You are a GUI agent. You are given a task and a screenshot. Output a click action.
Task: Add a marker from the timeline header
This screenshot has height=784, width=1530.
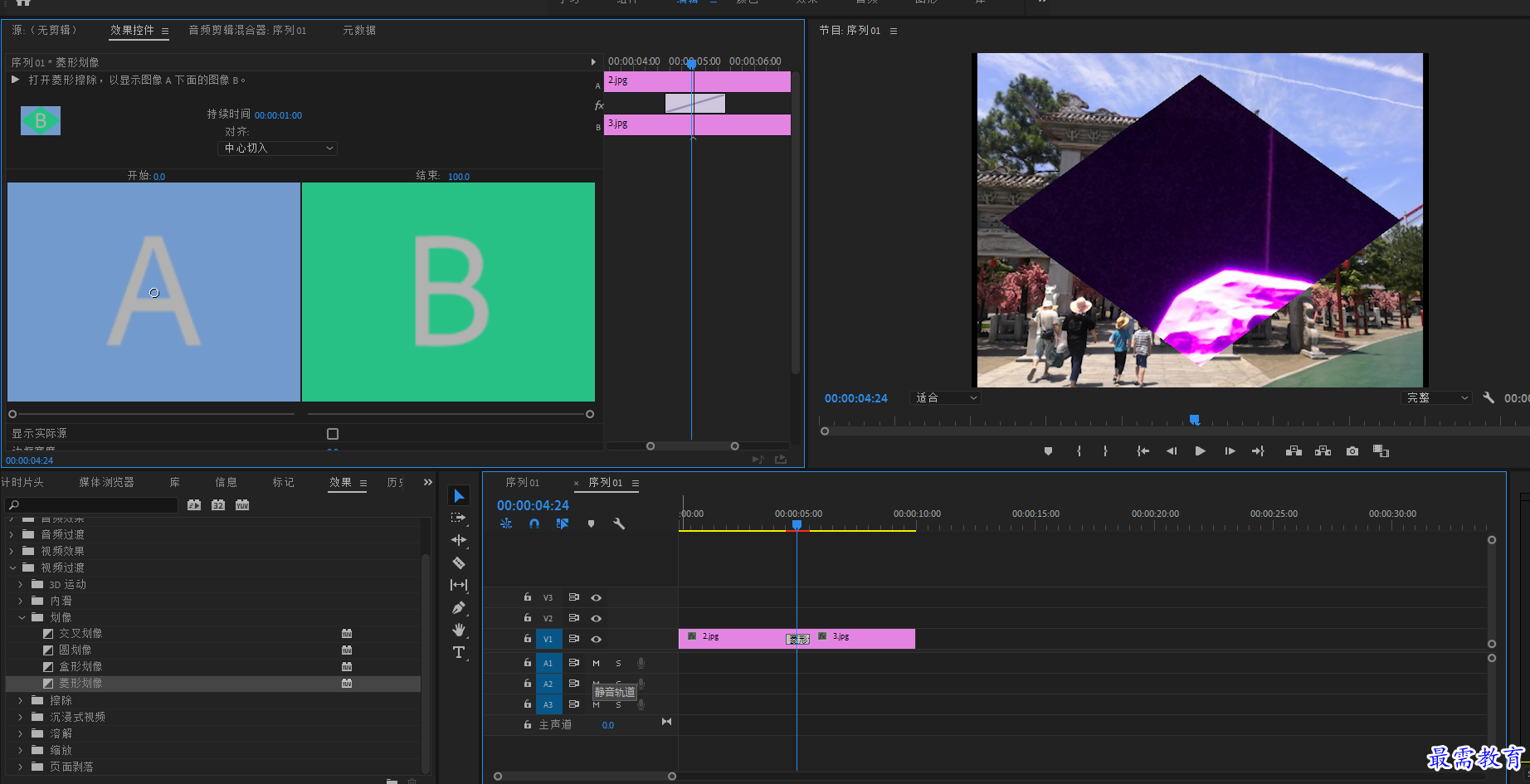591,523
